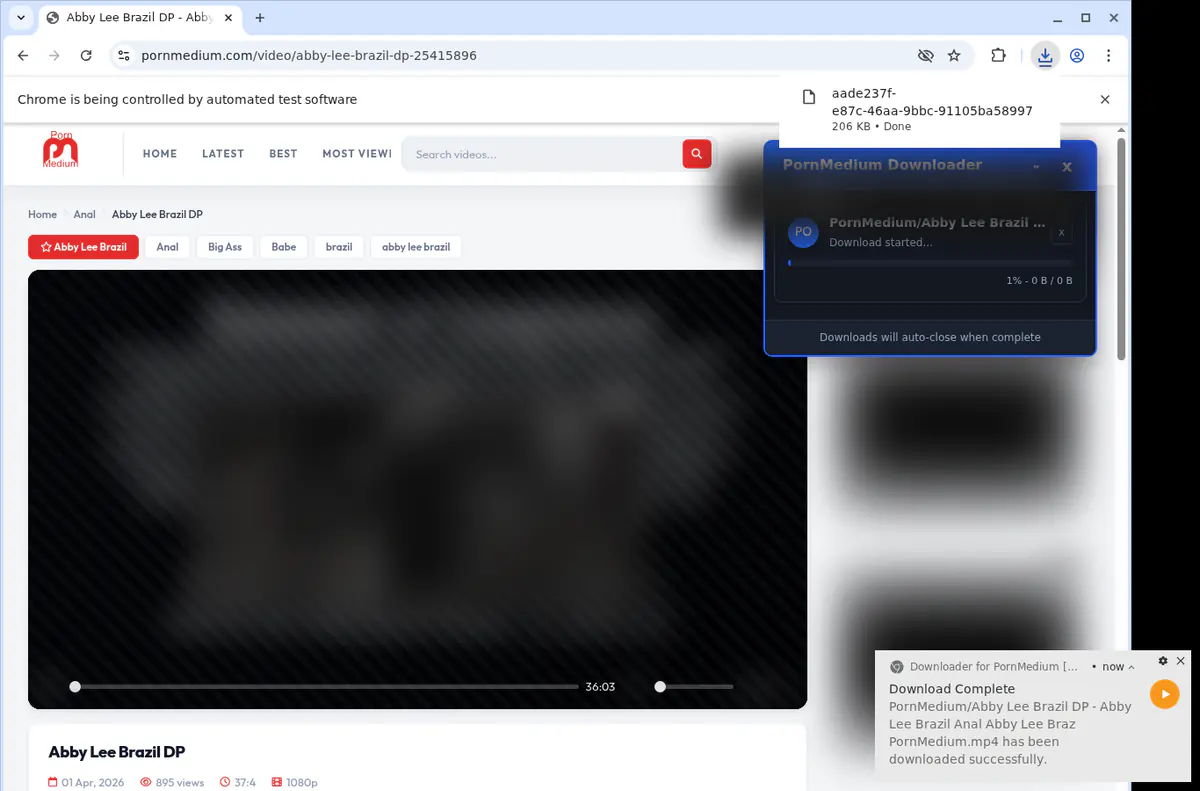Click the video title heading below player

pyautogui.click(x=117, y=752)
